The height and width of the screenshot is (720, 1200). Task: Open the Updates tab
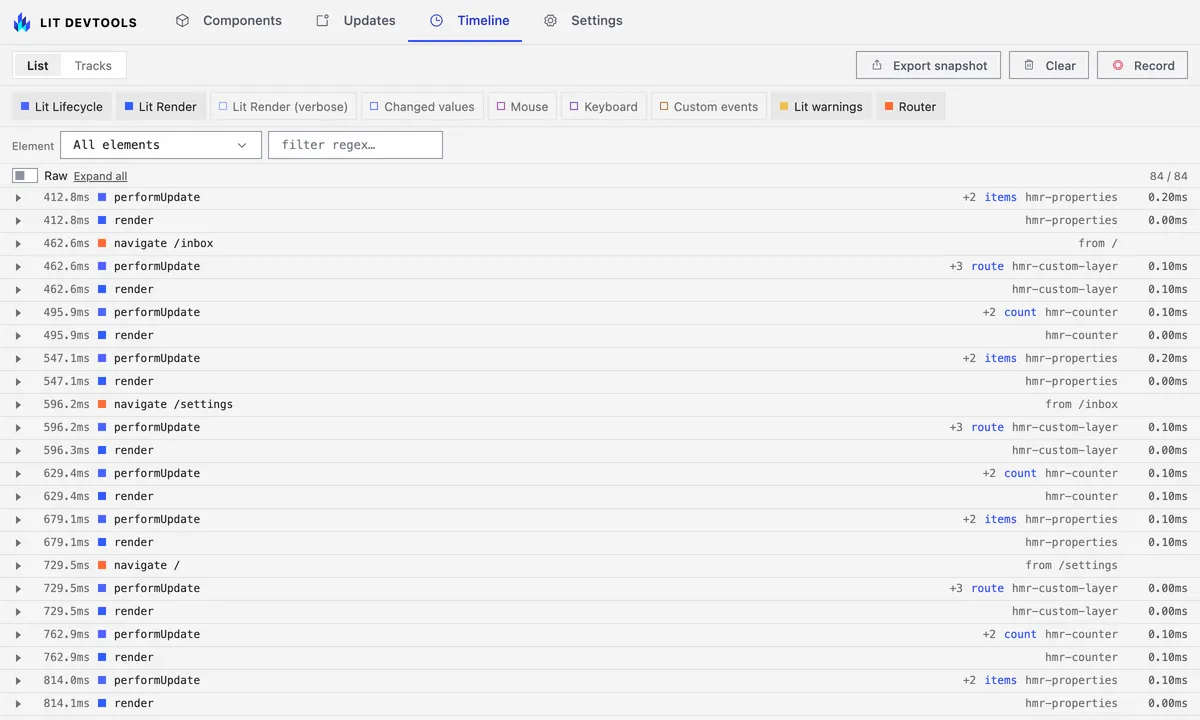(x=356, y=20)
